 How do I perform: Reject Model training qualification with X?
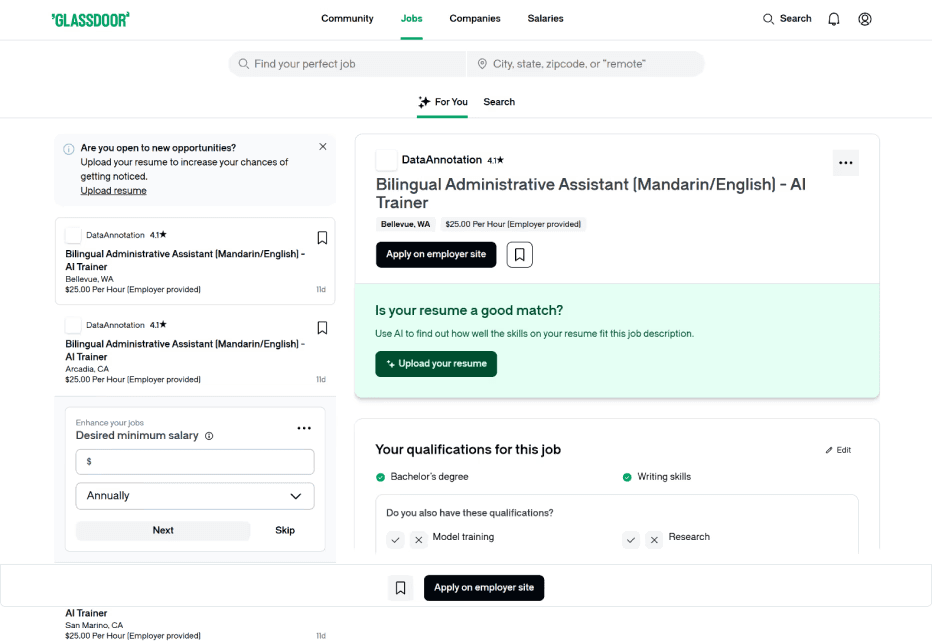tap(418, 540)
